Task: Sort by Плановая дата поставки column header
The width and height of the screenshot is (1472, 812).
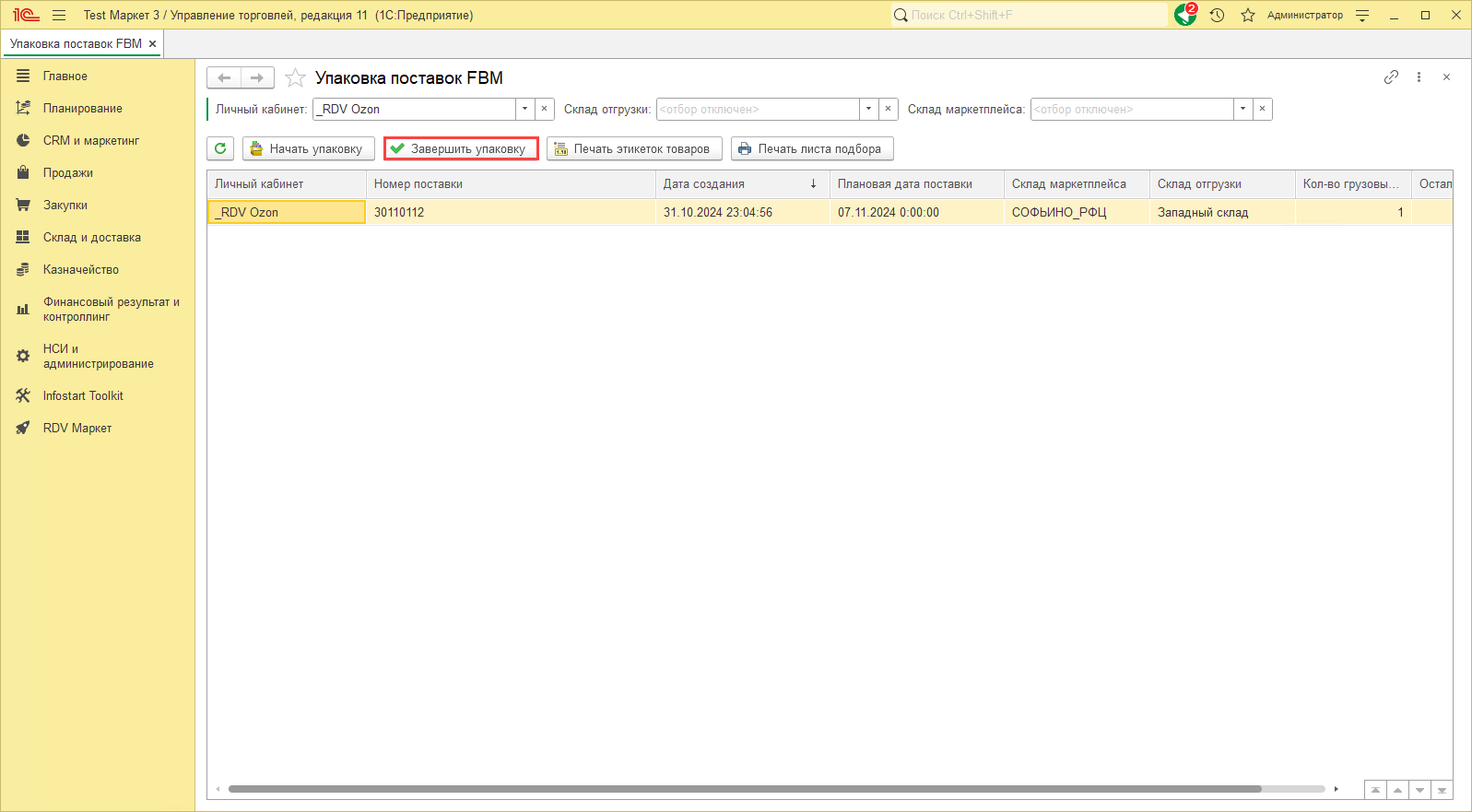Action: tap(917, 184)
